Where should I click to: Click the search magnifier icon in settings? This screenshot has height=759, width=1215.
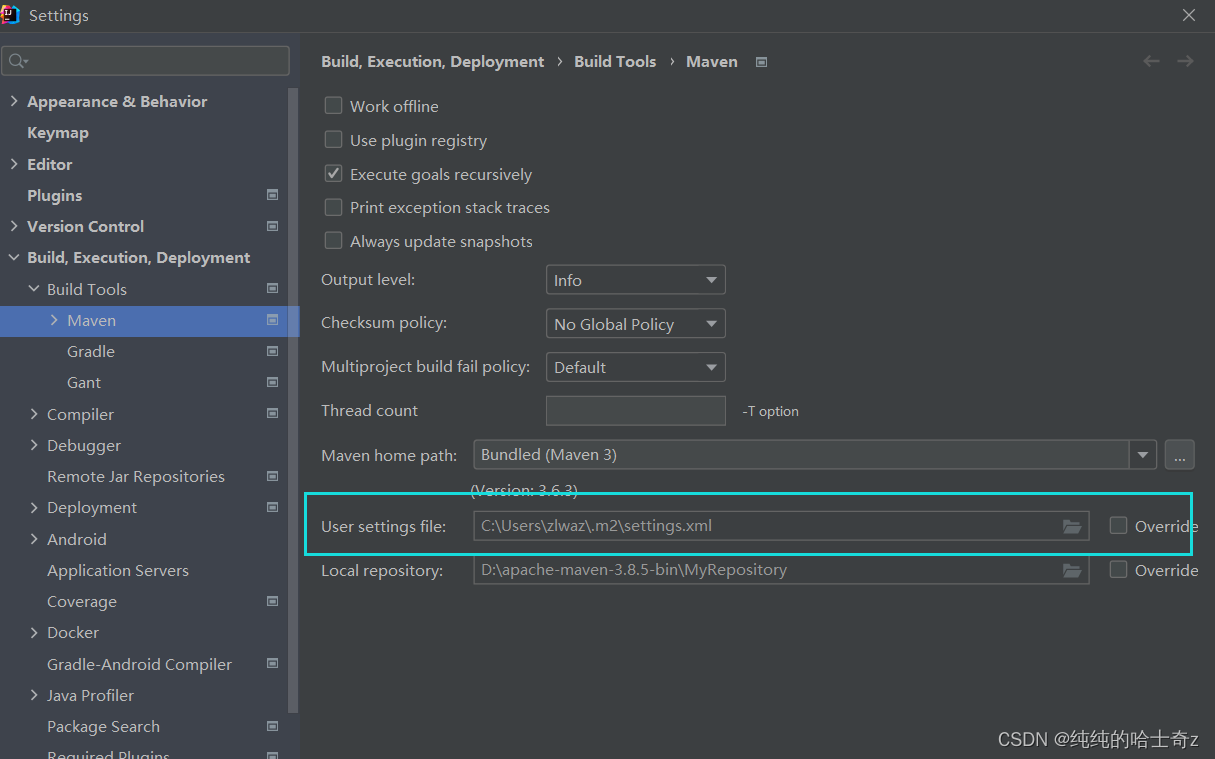[17, 62]
